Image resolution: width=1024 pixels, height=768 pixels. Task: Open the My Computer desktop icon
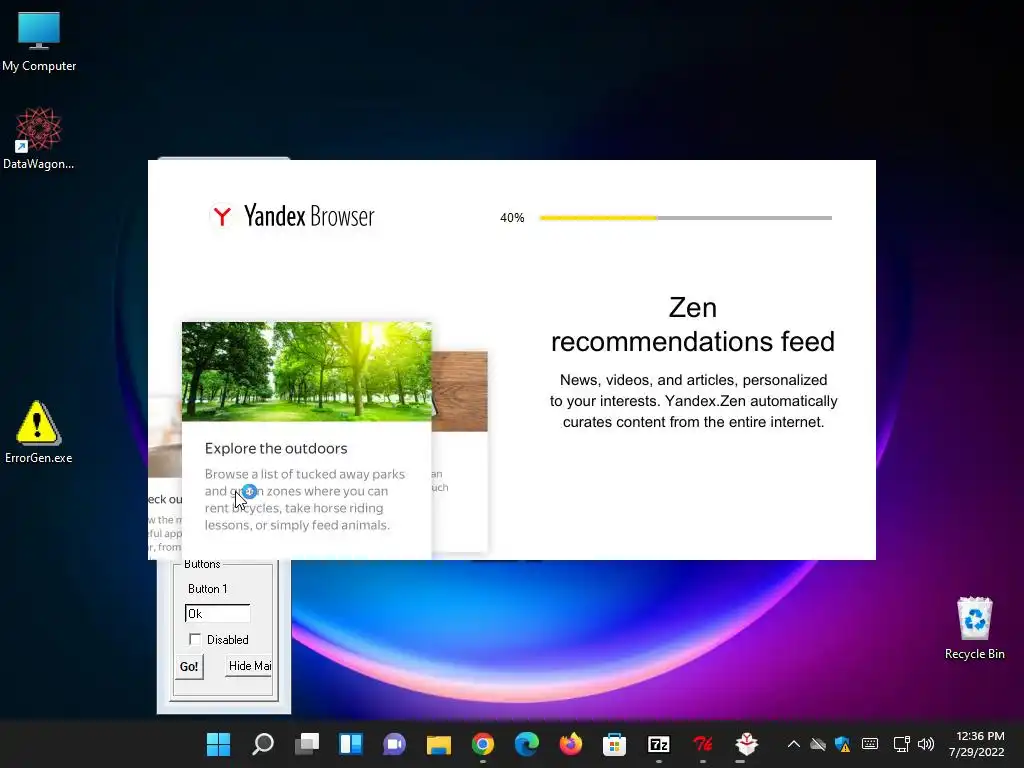click(39, 41)
